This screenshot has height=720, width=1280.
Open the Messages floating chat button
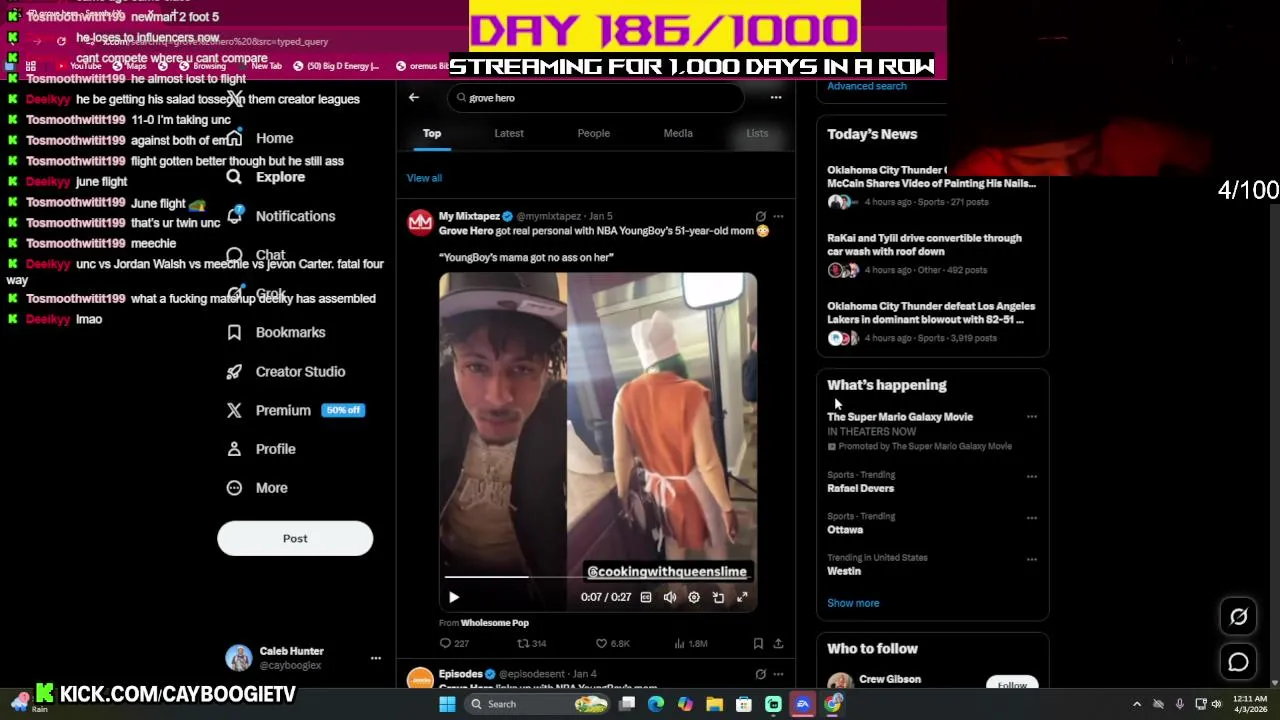coord(1238,662)
